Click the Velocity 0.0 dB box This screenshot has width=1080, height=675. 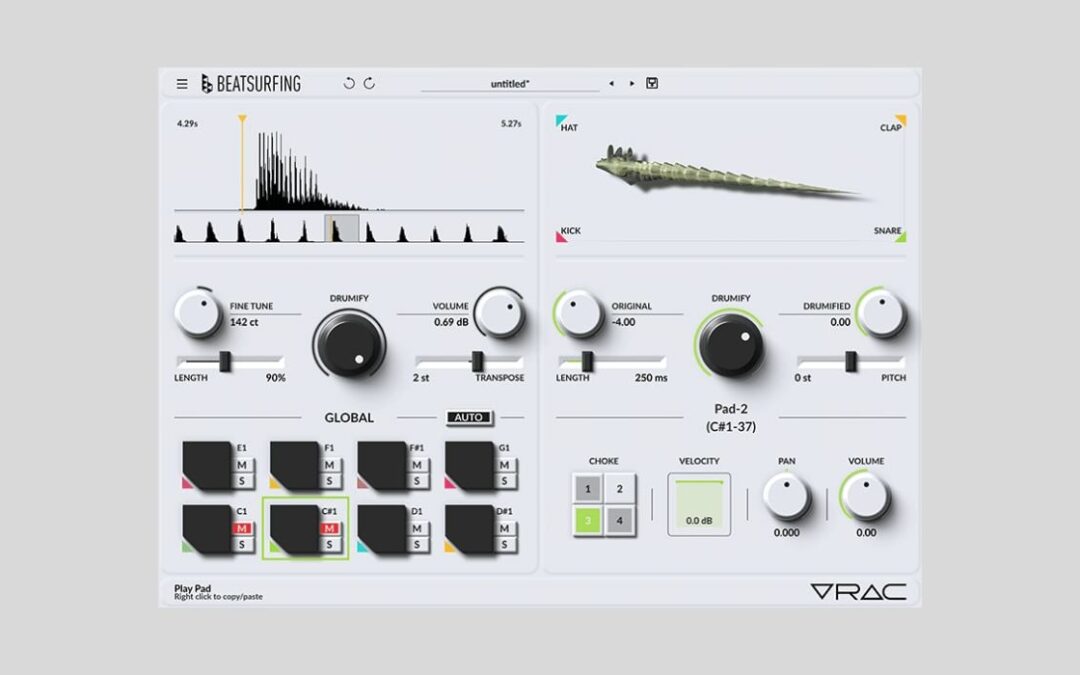point(699,504)
